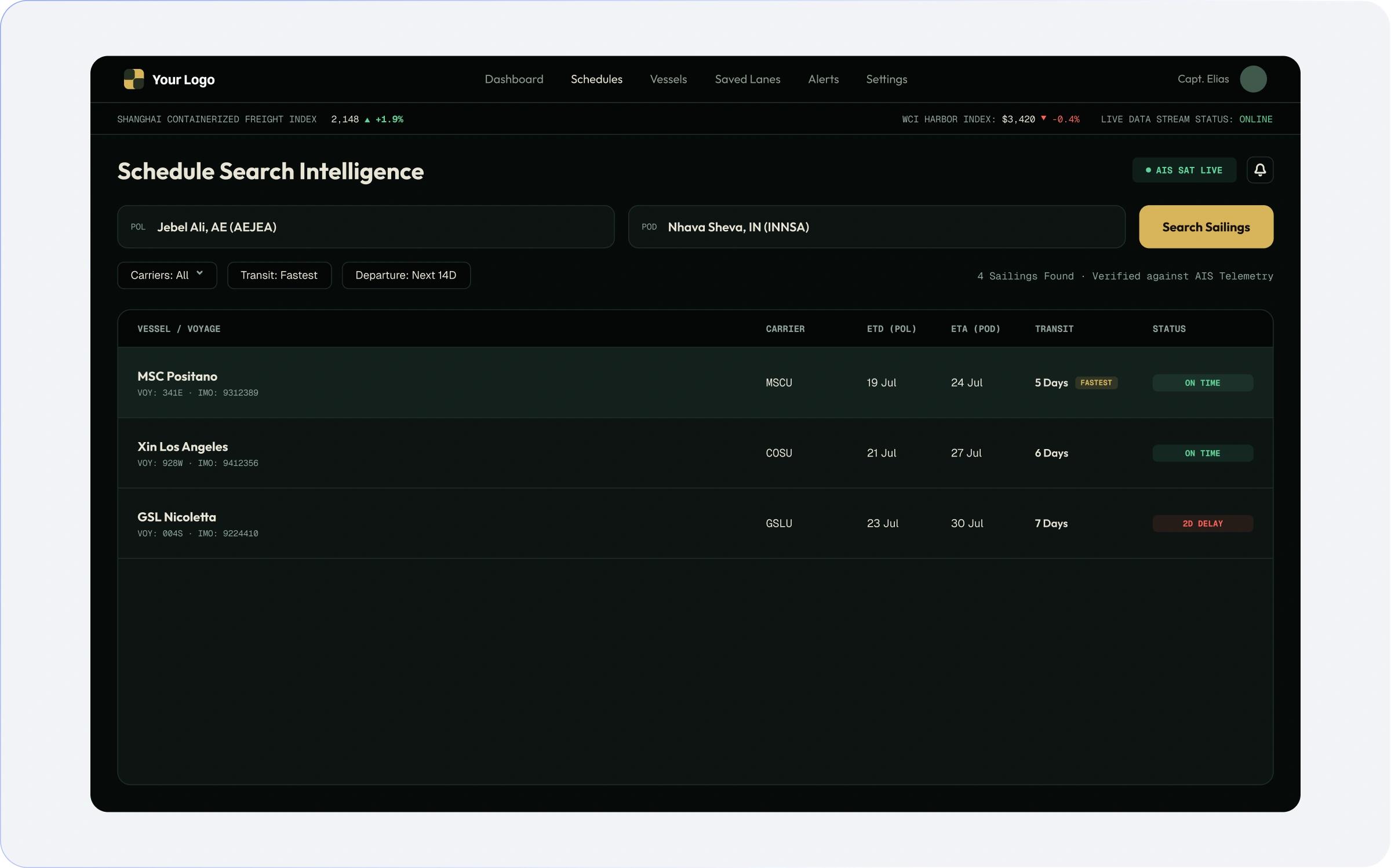Click the 19 Jul ETD cell
1391x868 pixels.
pos(882,382)
